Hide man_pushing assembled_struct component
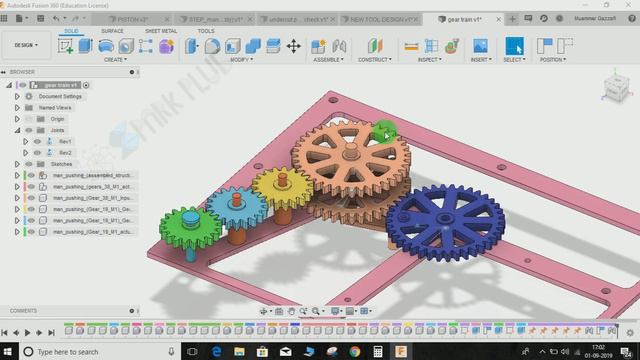 pyautogui.click(x=31, y=176)
